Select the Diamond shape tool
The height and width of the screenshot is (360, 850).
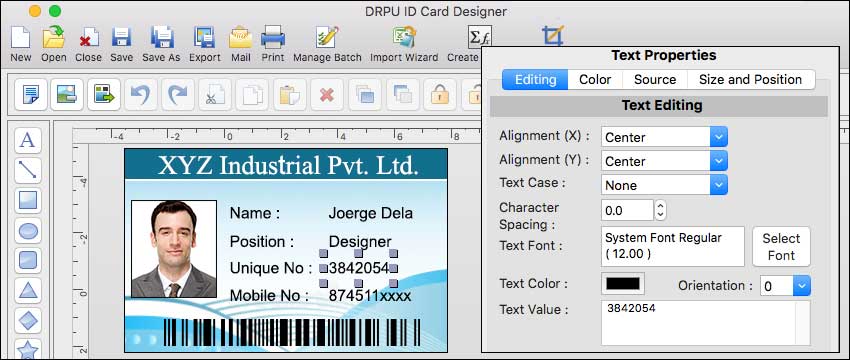pos(28,321)
